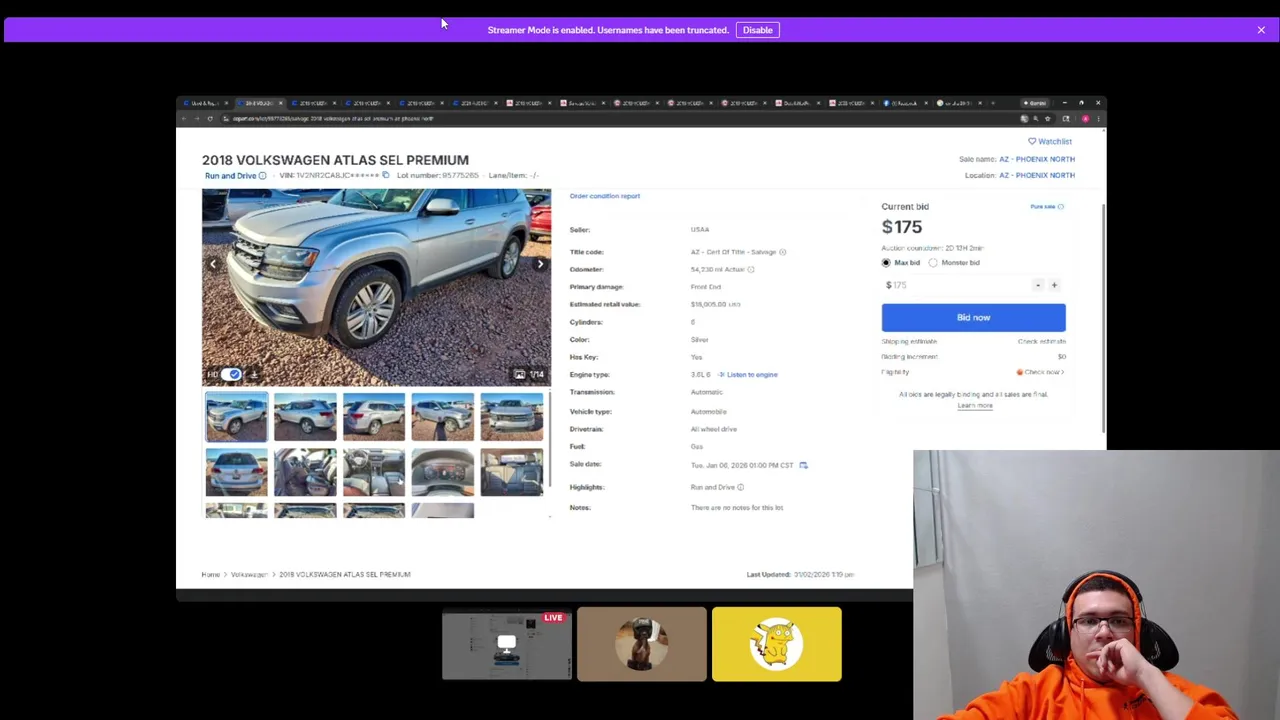Toggle the HD image switch
This screenshot has height=720, width=1280.
click(233, 374)
